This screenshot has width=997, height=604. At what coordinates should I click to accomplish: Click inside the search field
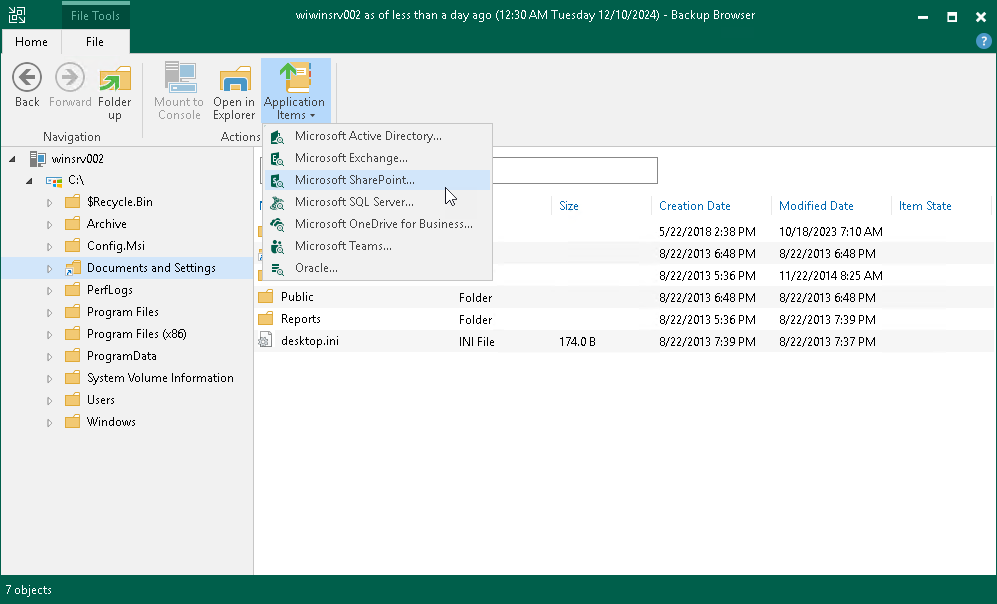pos(575,170)
